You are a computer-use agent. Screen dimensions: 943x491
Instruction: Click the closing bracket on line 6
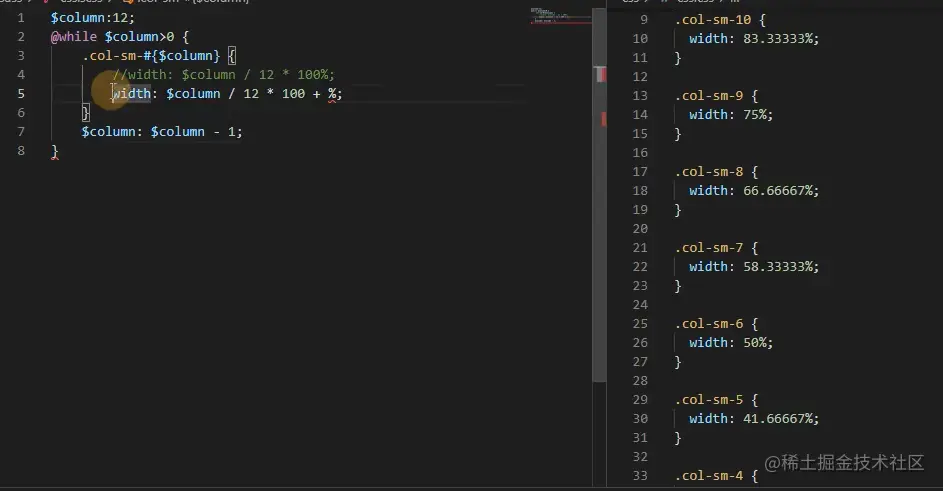click(x=85, y=113)
